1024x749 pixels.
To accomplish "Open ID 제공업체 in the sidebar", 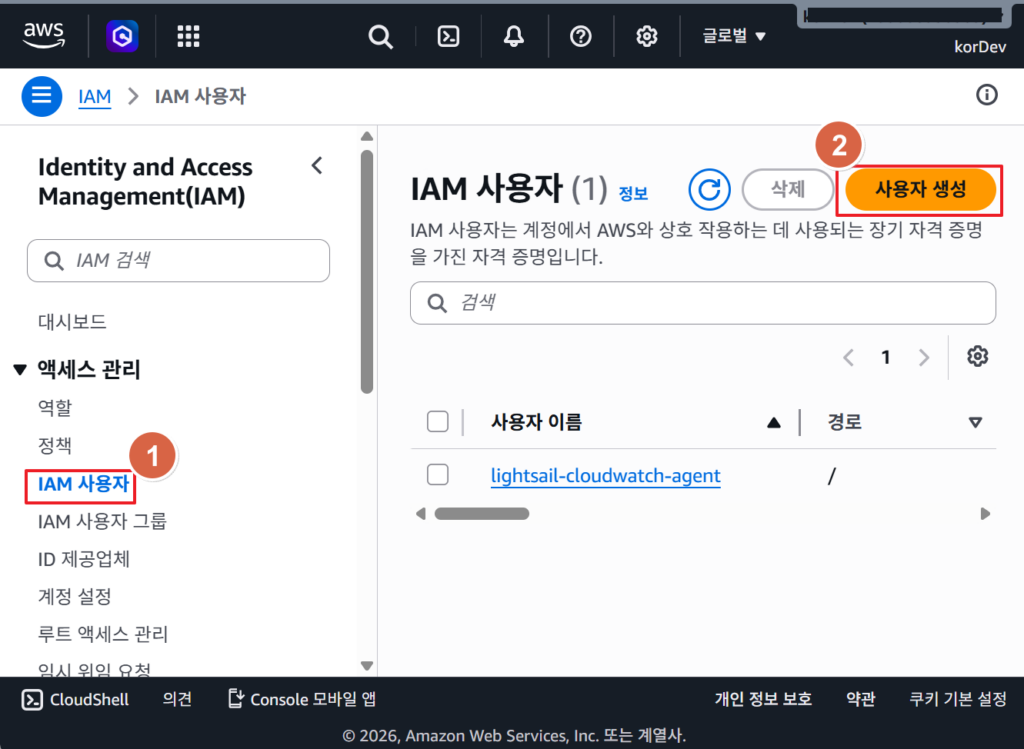I will (x=84, y=559).
